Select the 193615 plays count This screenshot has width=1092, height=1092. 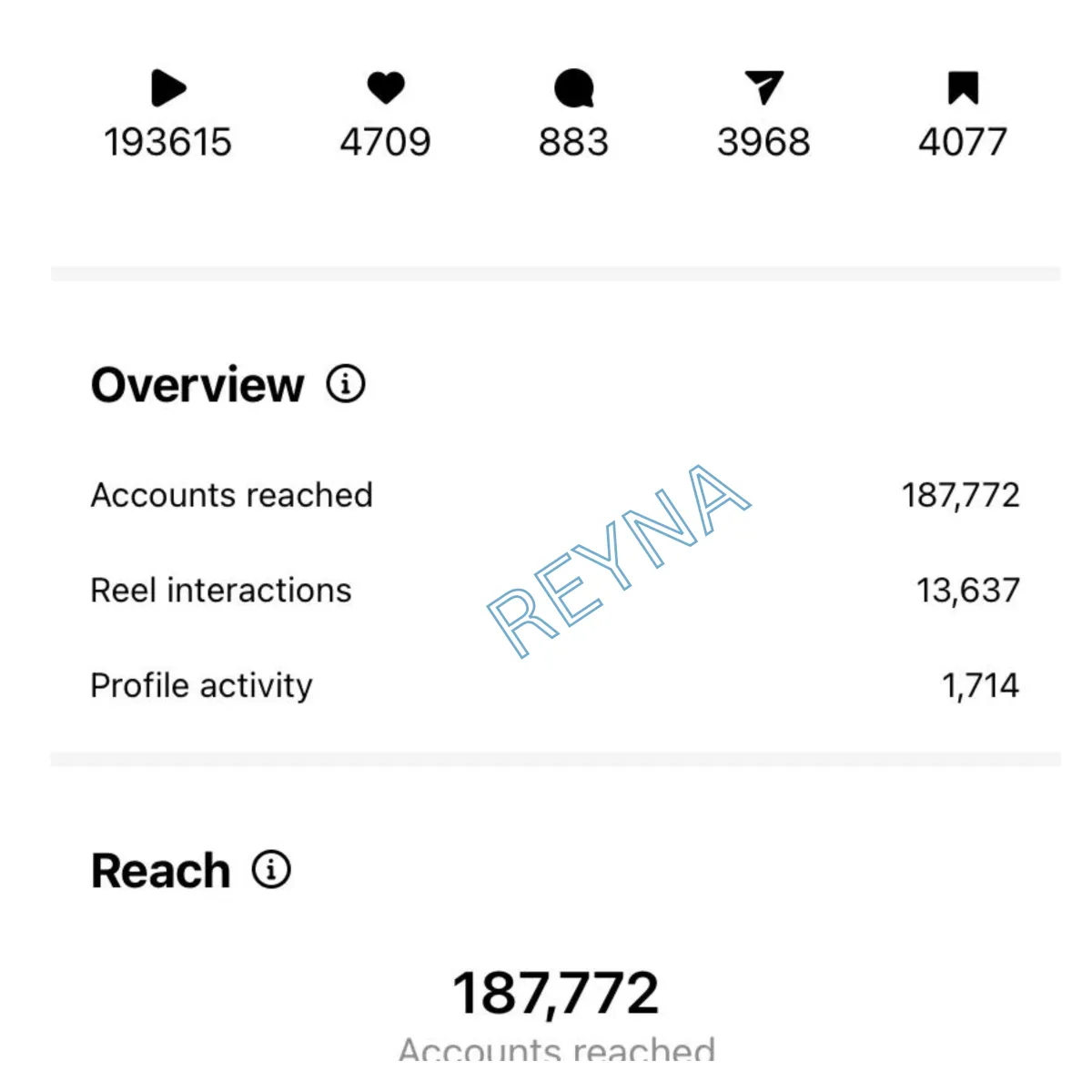coord(168,142)
